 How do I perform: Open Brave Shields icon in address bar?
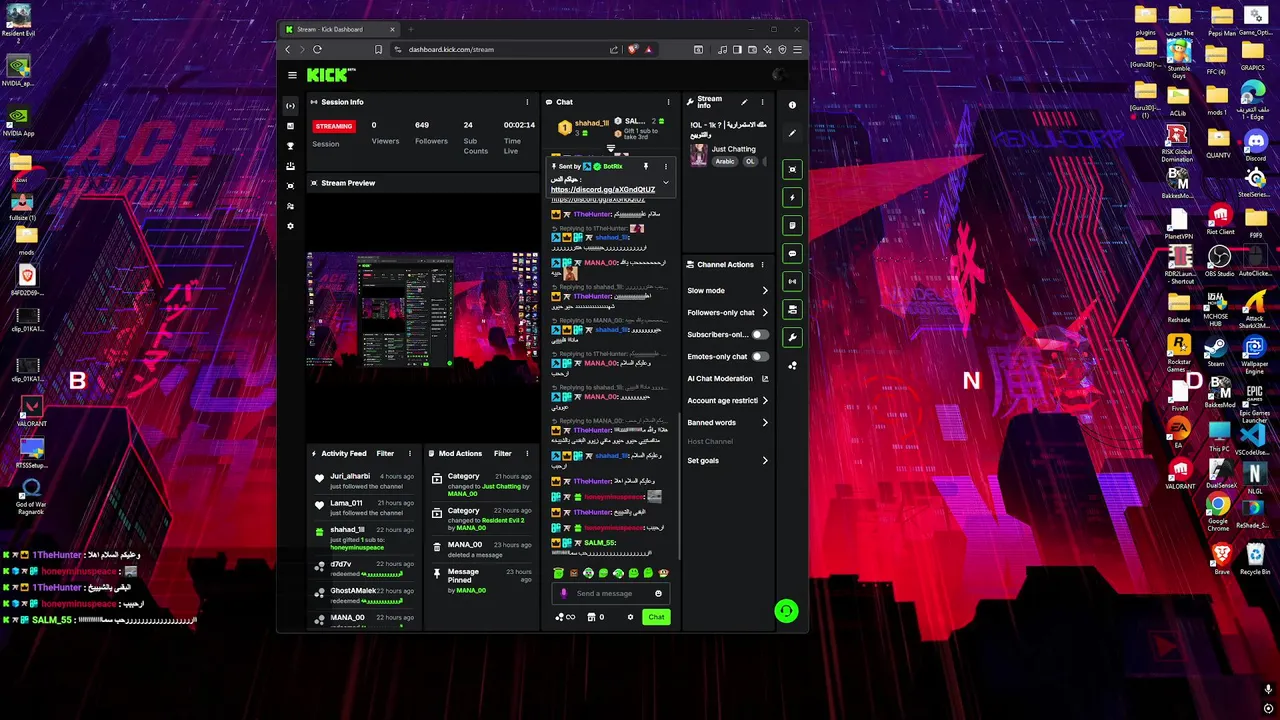[x=633, y=49]
